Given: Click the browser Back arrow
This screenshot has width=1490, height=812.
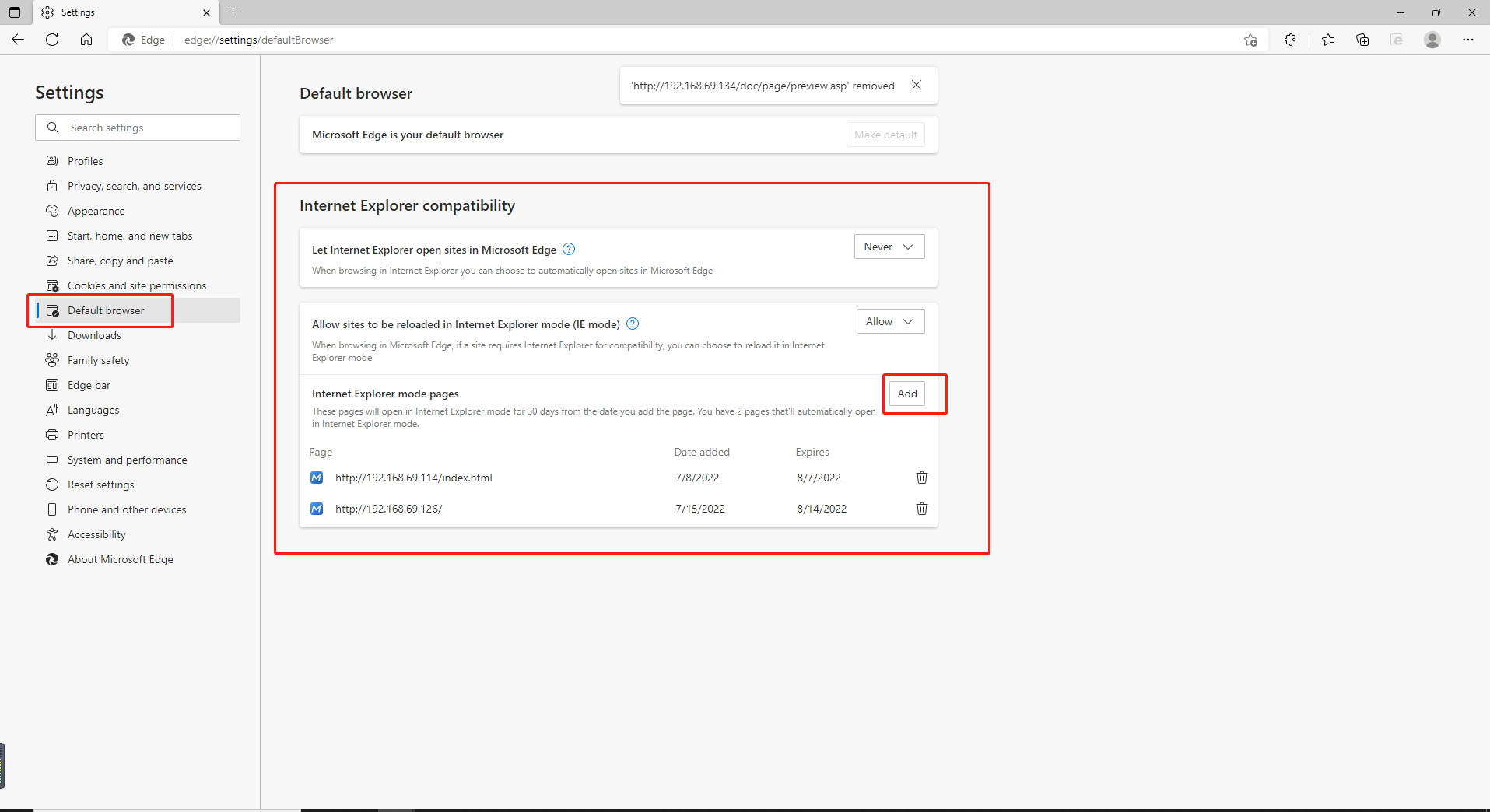Looking at the screenshot, I should (x=18, y=40).
